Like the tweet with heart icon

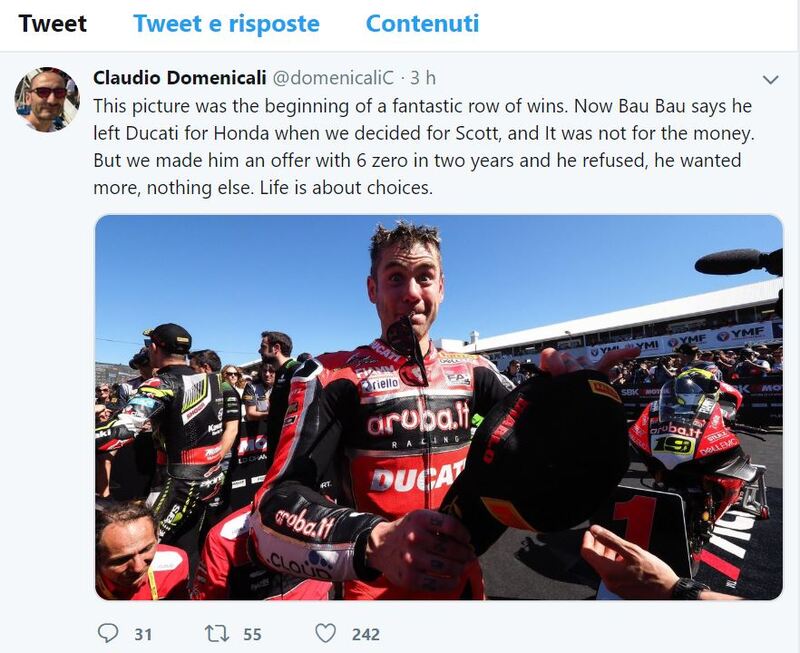point(326,633)
